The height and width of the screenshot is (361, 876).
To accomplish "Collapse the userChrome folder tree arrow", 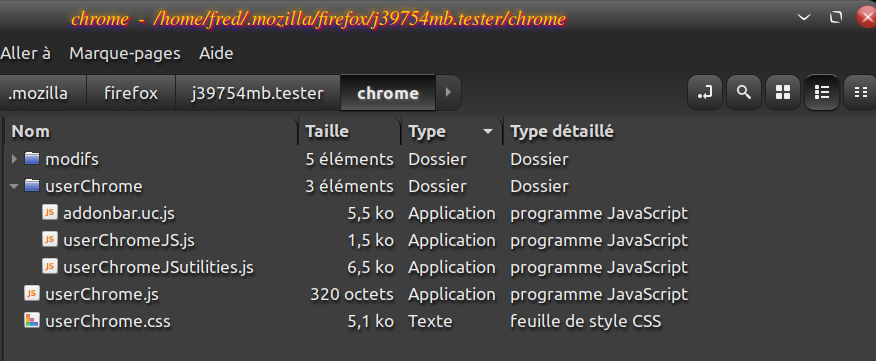I will point(14,186).
